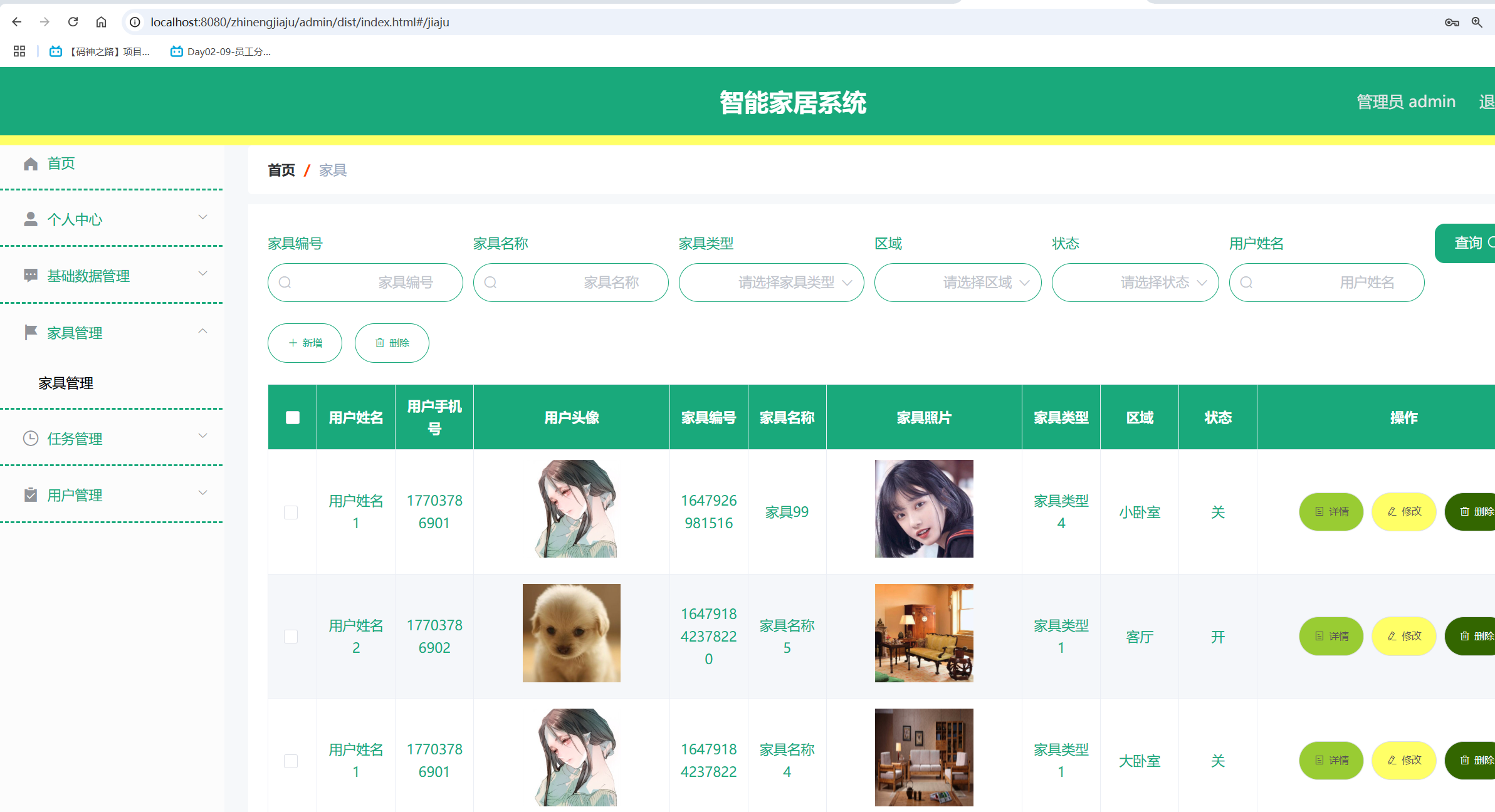The width and height of the screenshot is (1495, 812).
Task: Check the row checkbox for 家具99
Action: (291, 512)
